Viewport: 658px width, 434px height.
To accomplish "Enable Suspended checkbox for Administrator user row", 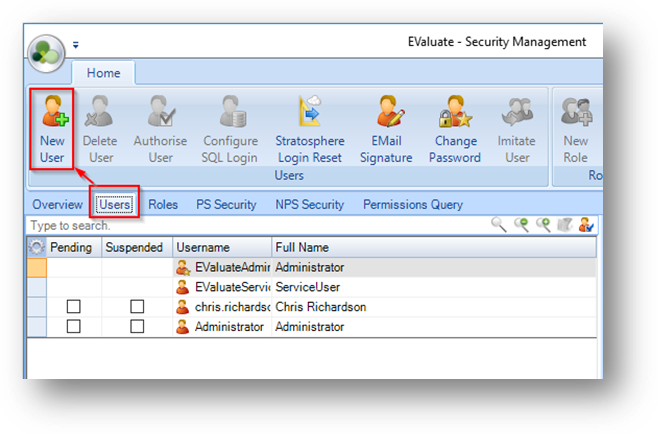I will click(137, 327).
